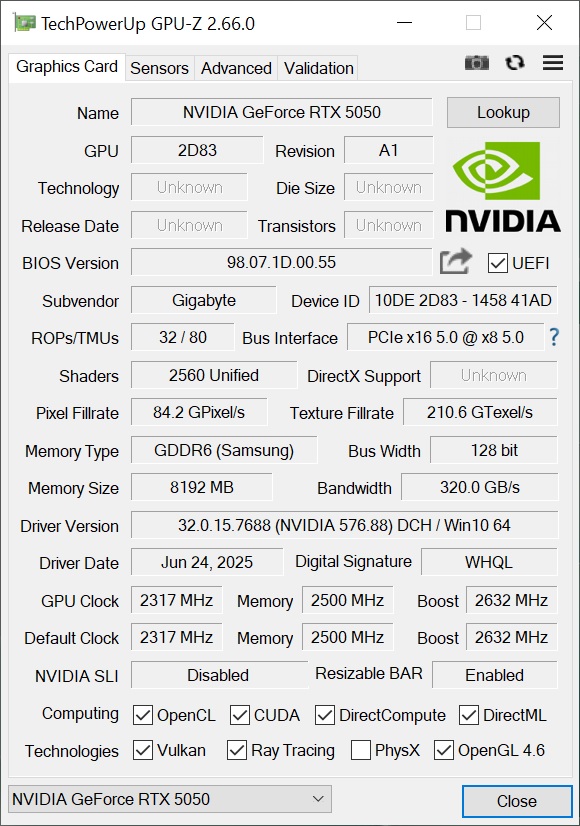Toggle the PhysX checkbox
Image resolution: width=580 pixels, height=826 pixels.
361,750
